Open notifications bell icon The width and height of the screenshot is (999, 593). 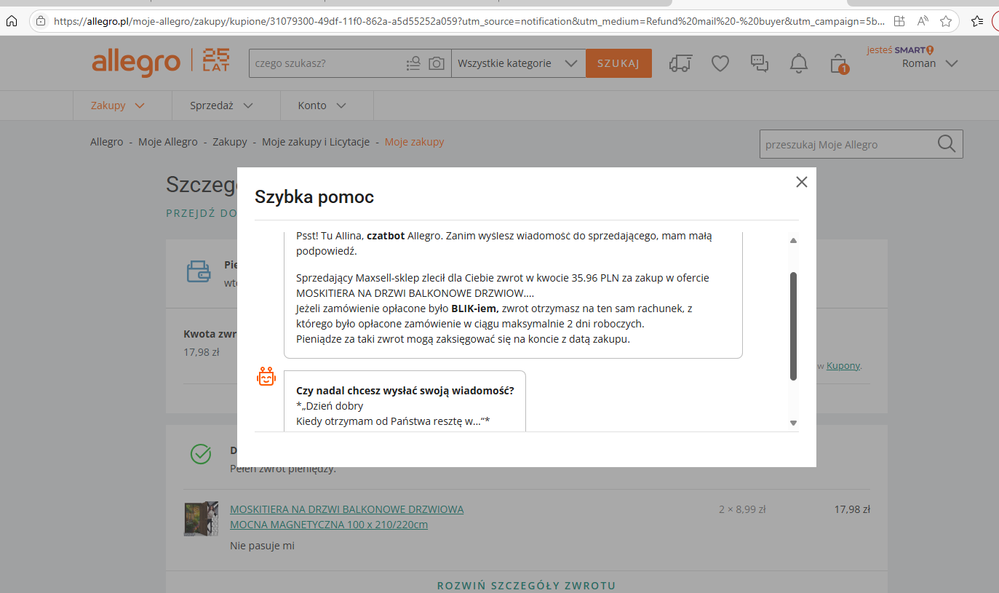798,64
